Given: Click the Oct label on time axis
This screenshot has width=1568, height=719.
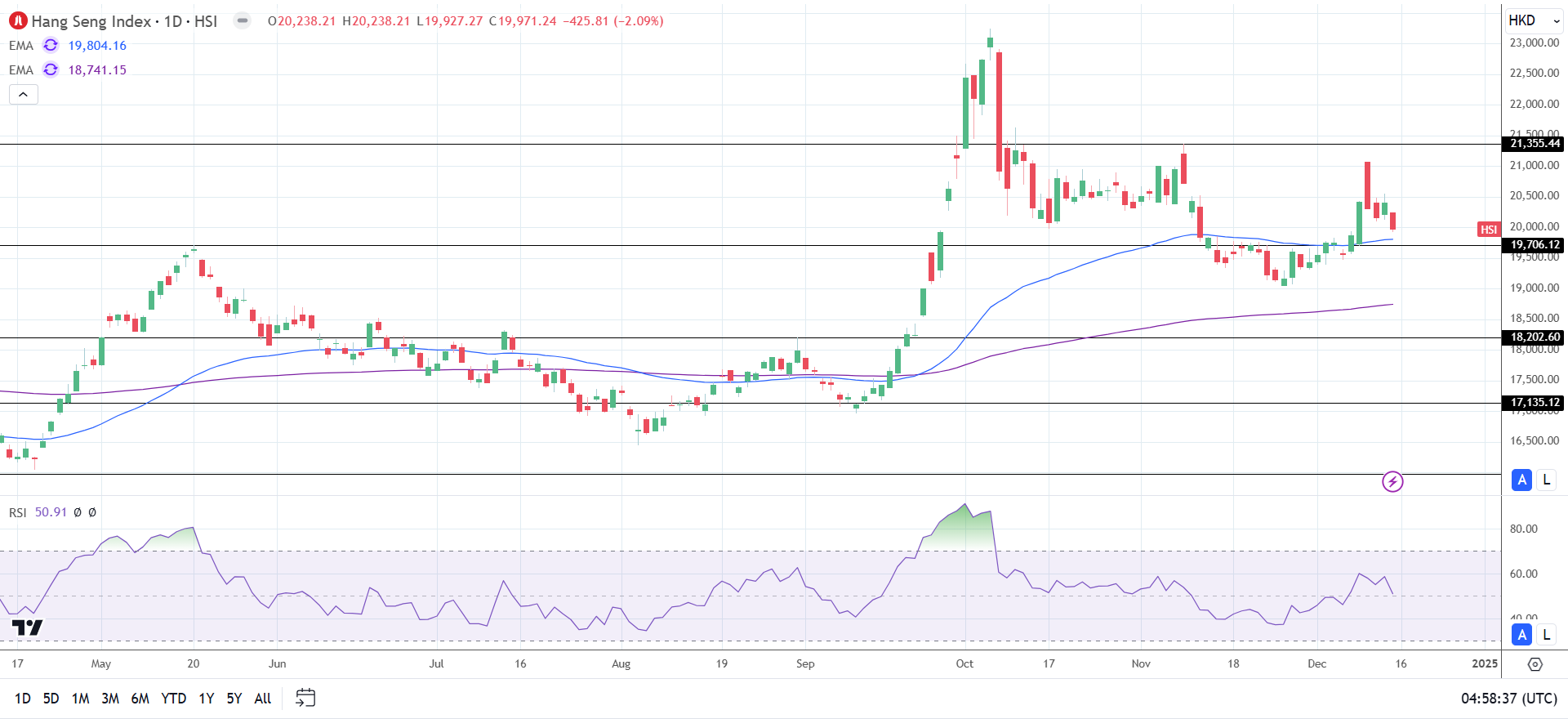Looking at the screenshot, I should 964,663.
